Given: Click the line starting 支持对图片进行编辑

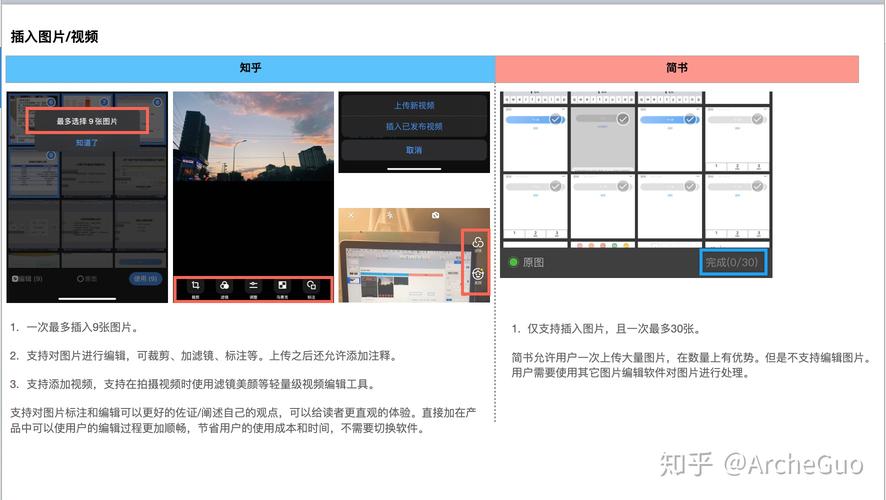Looking at the screenshot, I should click(212, 356).
